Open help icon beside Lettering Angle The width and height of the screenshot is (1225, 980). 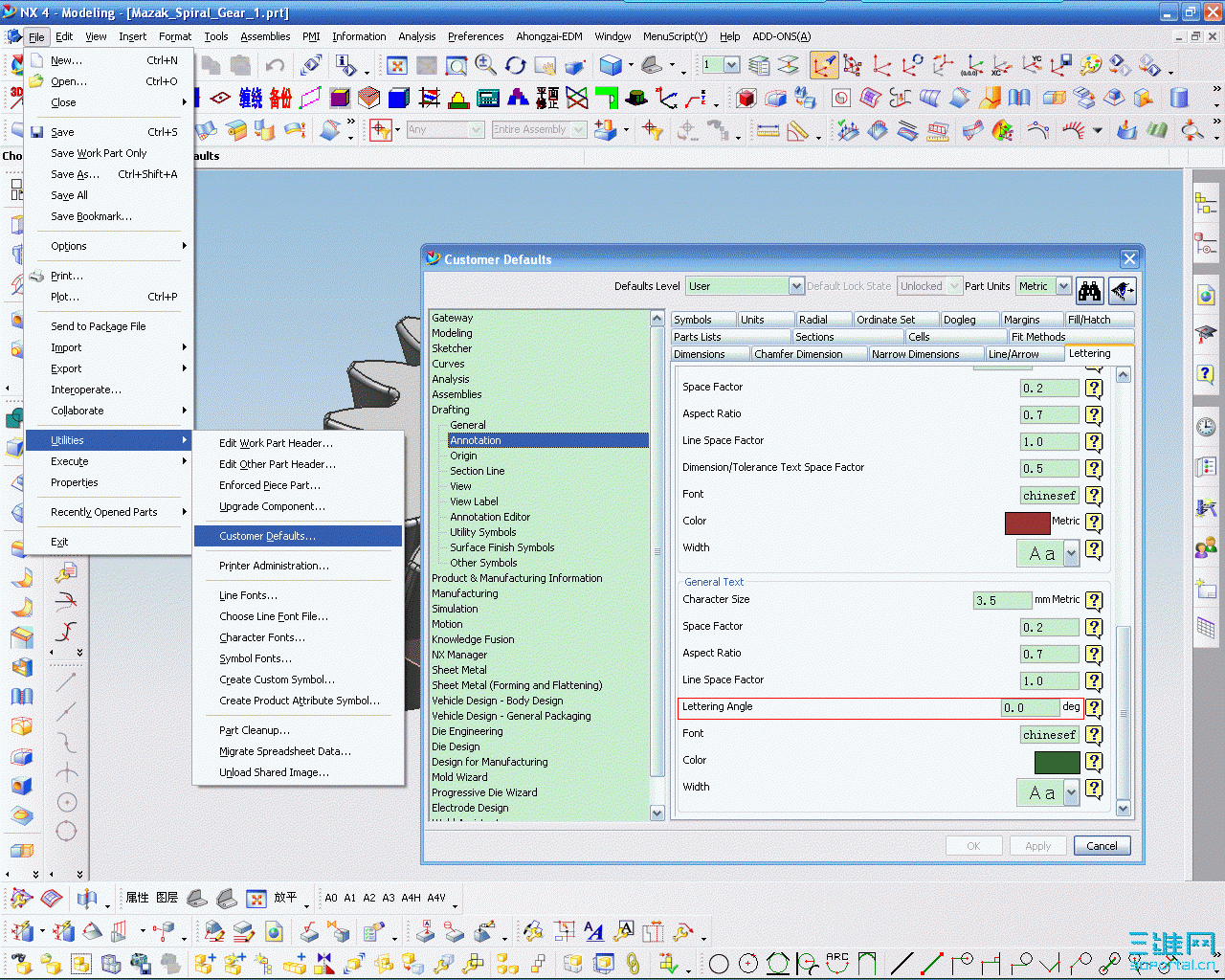pyautogui.click(x=1094, y=708)
